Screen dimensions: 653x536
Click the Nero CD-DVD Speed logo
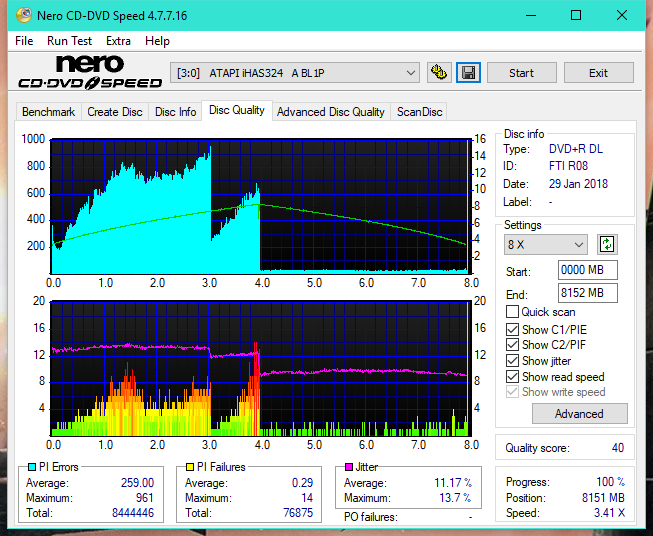click(x=90, y=72)
